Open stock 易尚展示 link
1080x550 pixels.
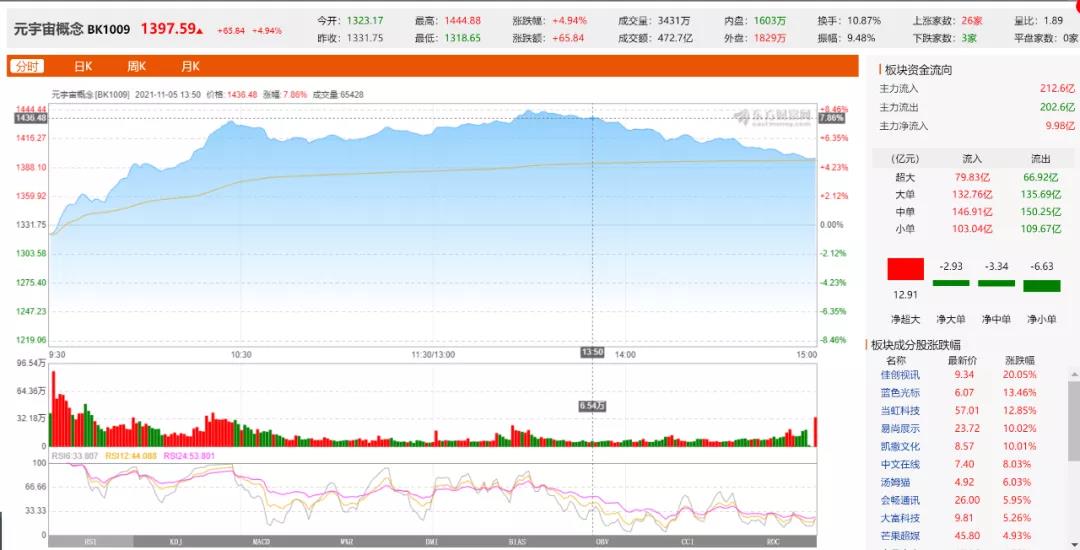pyautogui.click(x=900, y=429)
